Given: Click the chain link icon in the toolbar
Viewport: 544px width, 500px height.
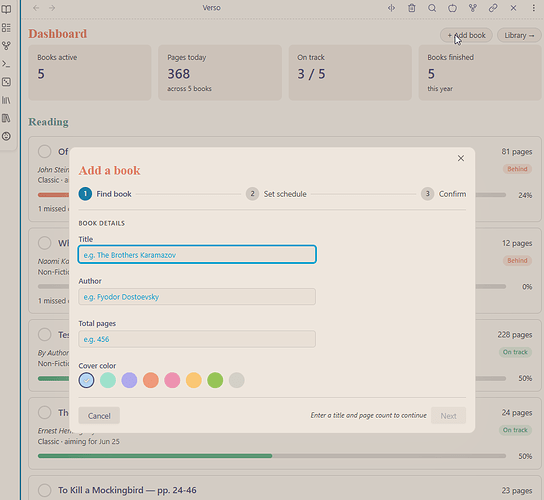Looking at the screenshot, I should [x=493, y=8].
